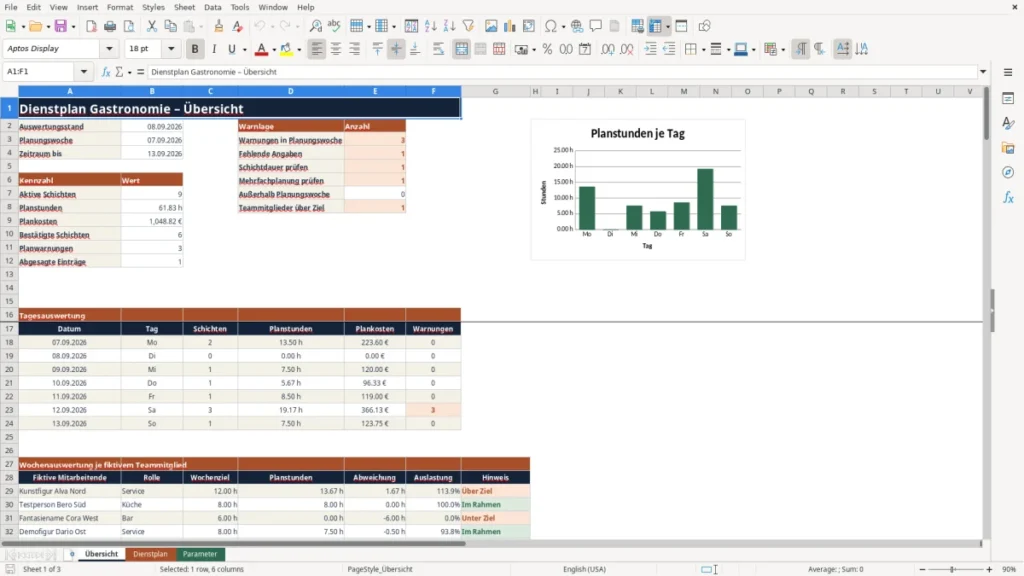Apply the highlighting background color swatch
This screenshot has width=1024, height=576.
pyautogui.click(x=286, y=49)
